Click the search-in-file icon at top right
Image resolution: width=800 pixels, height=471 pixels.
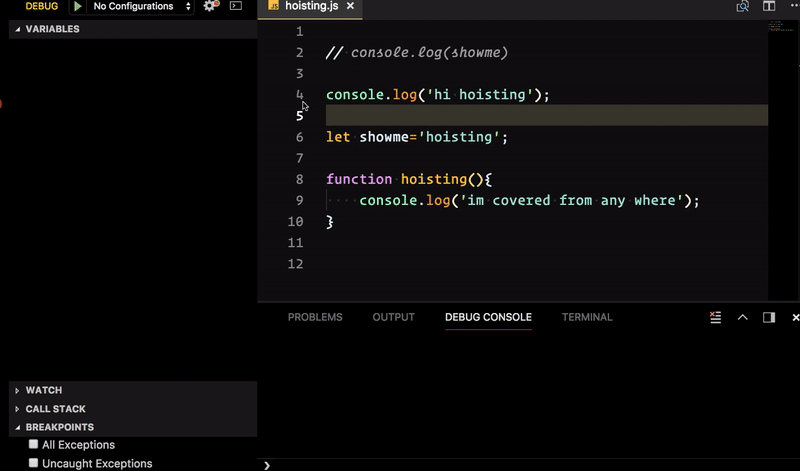(x=743, y=6)
